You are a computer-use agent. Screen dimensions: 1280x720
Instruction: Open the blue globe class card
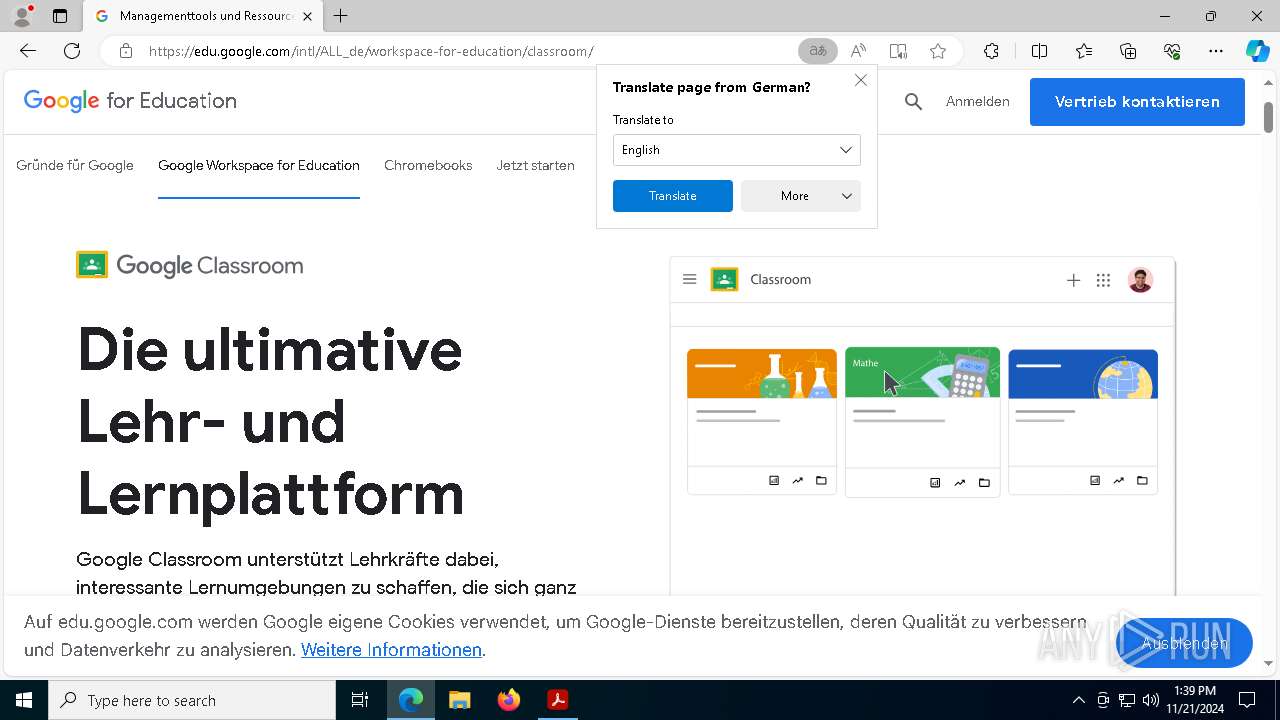click(1083, 421)
